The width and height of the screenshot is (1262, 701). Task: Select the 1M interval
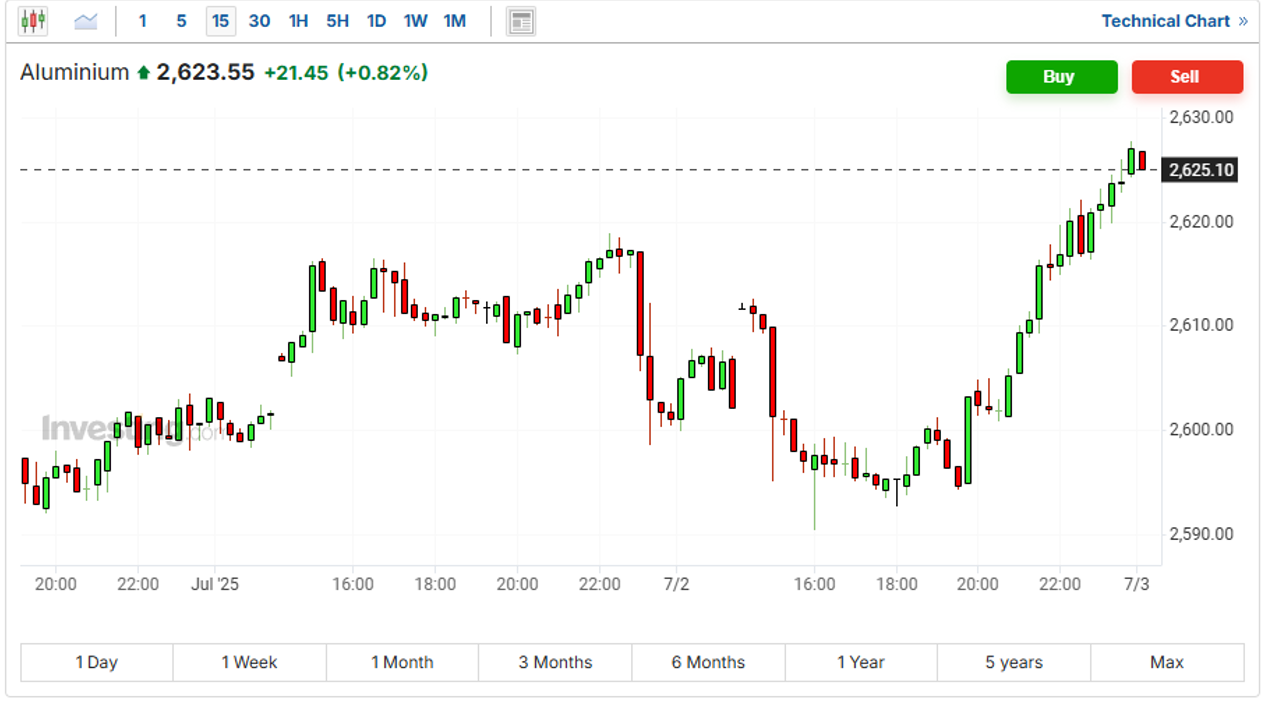click(455, 21)
